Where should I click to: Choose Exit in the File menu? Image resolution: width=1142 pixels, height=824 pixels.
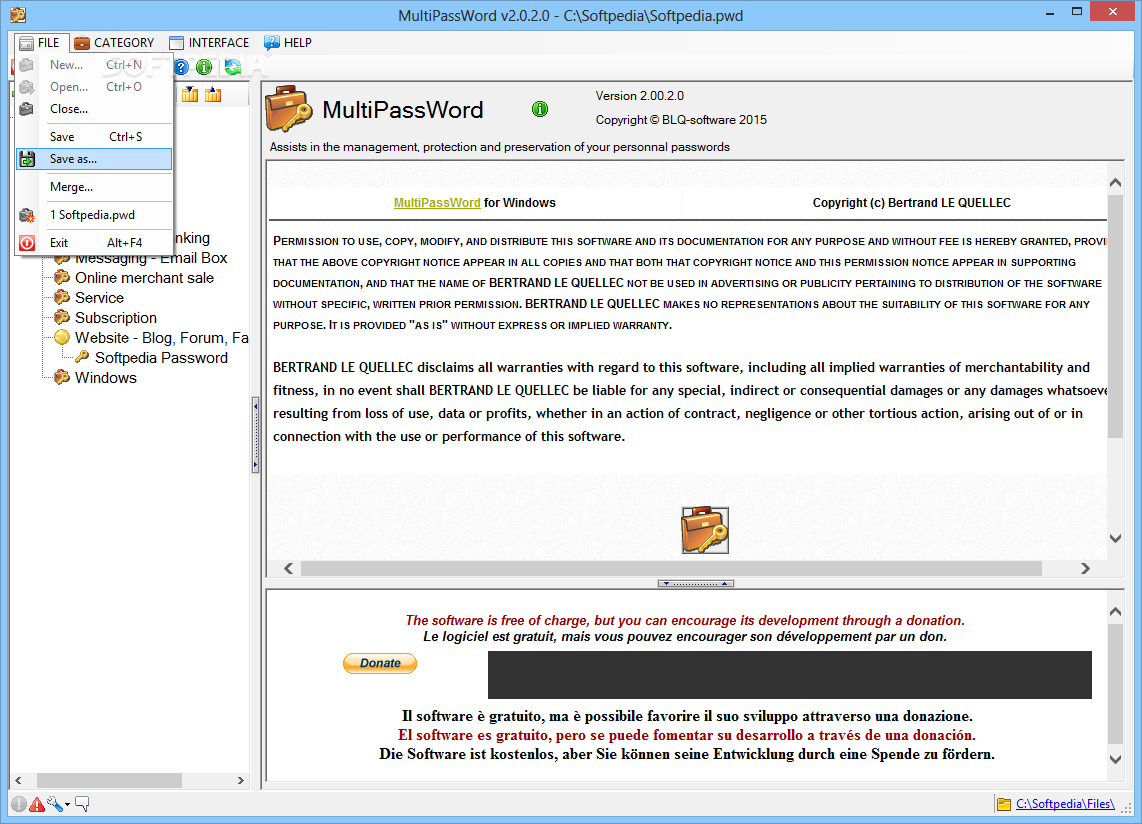(x=94, y=243)
